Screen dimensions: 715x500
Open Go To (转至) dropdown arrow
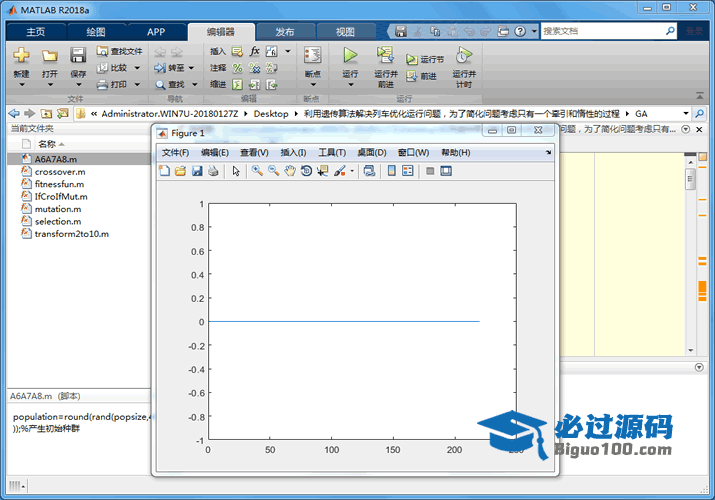coord(192,68)
